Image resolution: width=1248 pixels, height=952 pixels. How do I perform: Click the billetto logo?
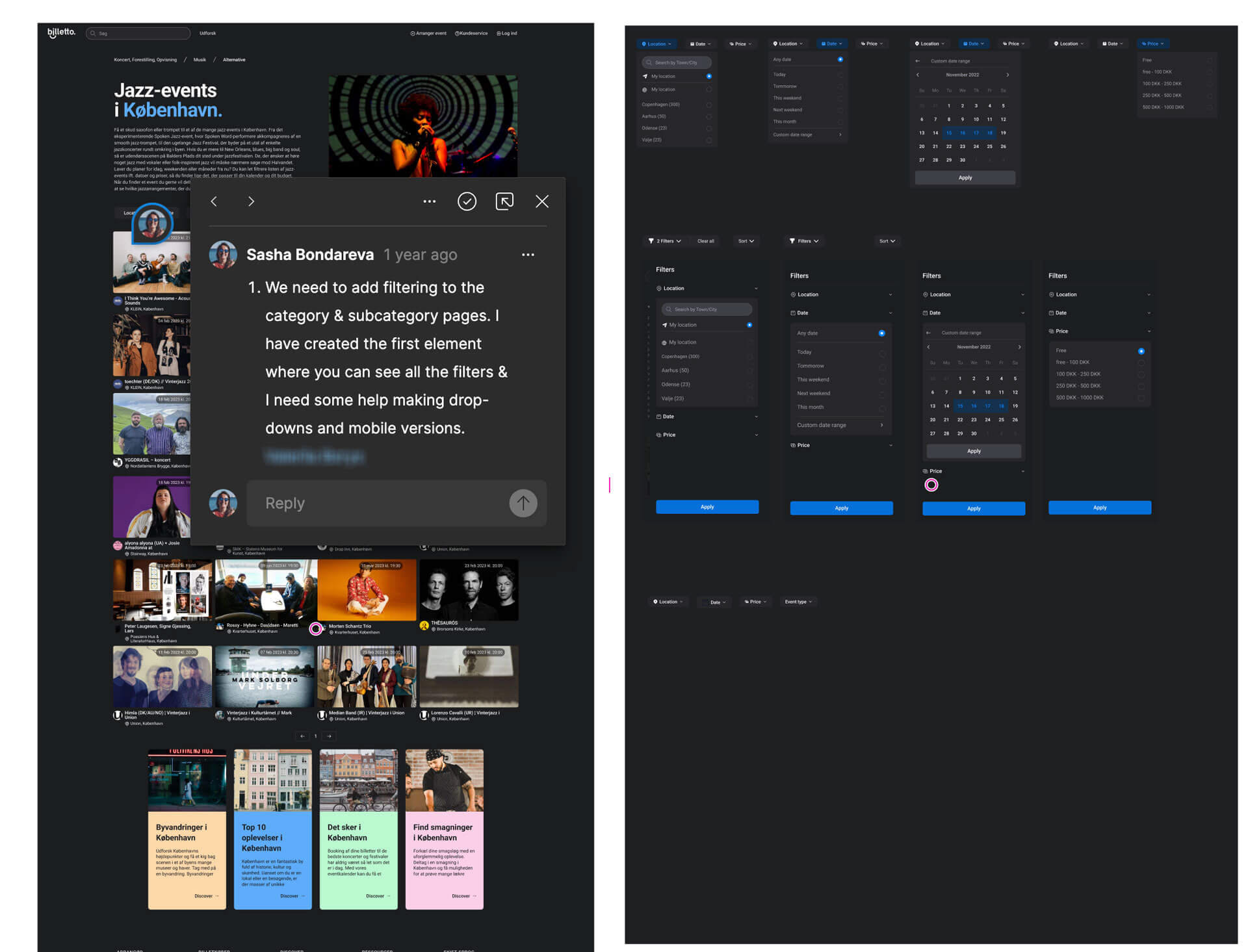61,32
